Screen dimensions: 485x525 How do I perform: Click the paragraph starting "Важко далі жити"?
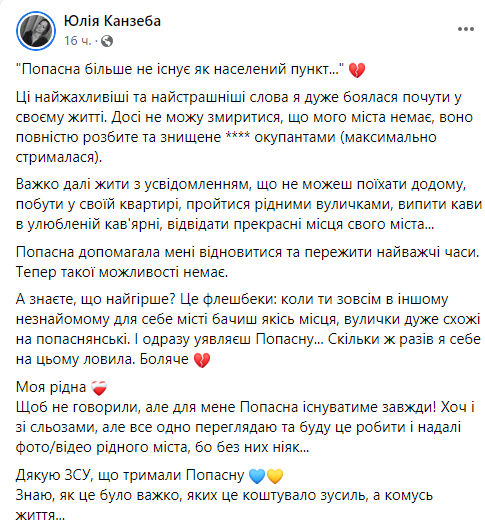pos(249,204)
